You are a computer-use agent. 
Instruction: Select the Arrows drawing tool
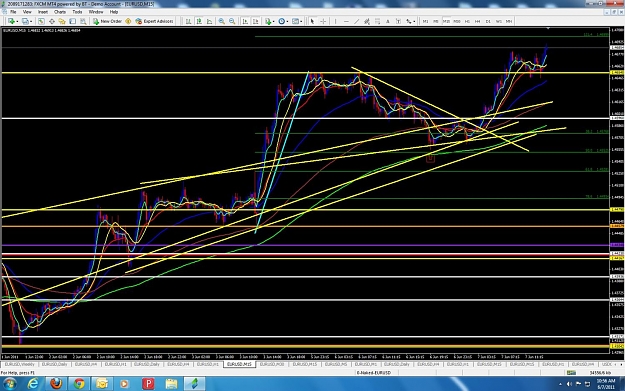point(409,21)
